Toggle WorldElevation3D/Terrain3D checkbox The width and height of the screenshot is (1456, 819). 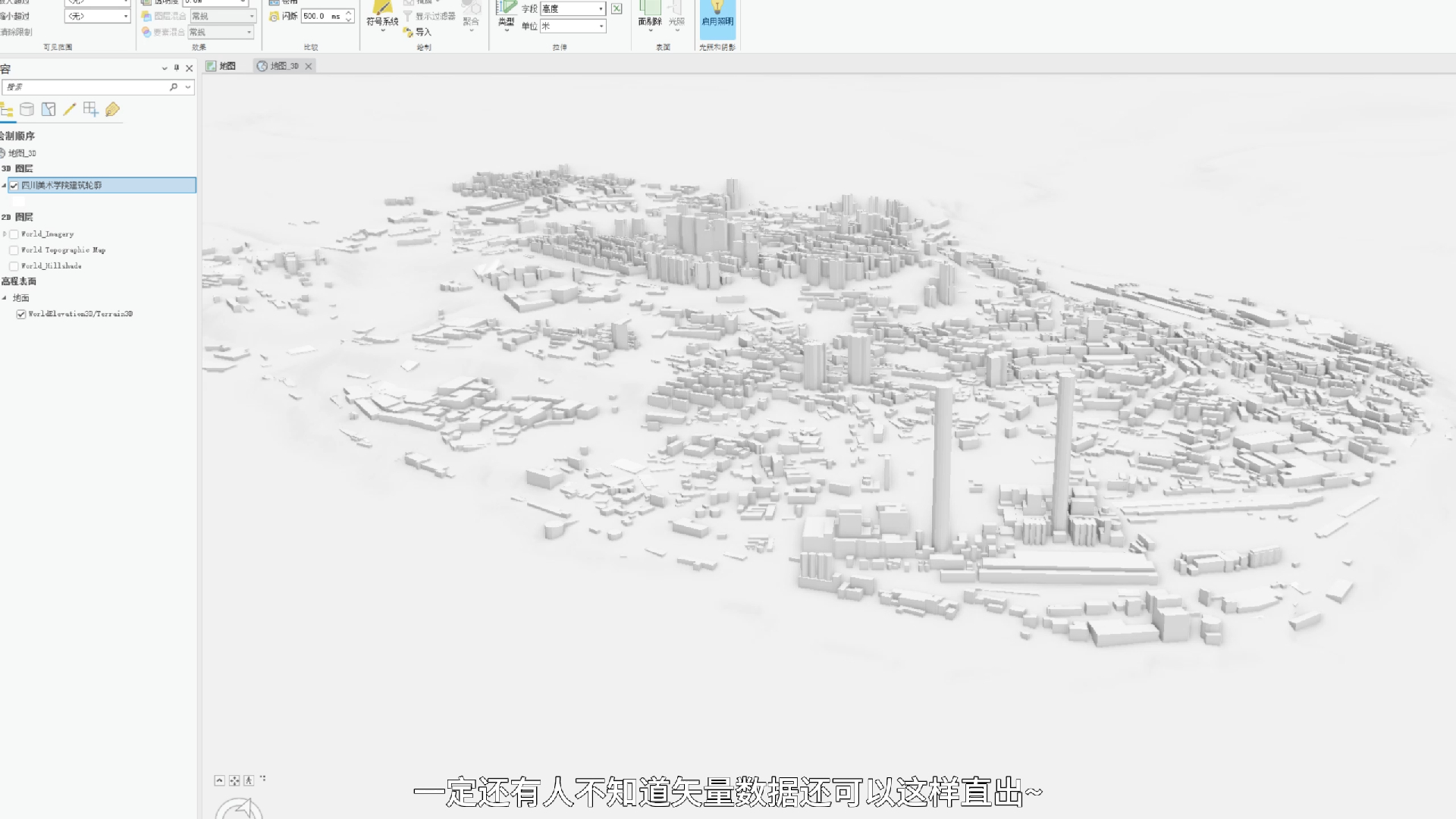tap(21, 313)
